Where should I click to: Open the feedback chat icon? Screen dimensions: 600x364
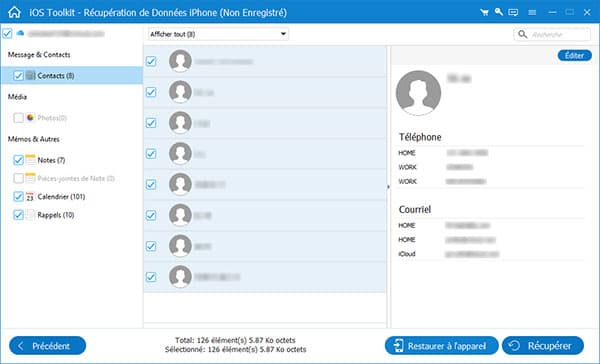click(513, 12)
